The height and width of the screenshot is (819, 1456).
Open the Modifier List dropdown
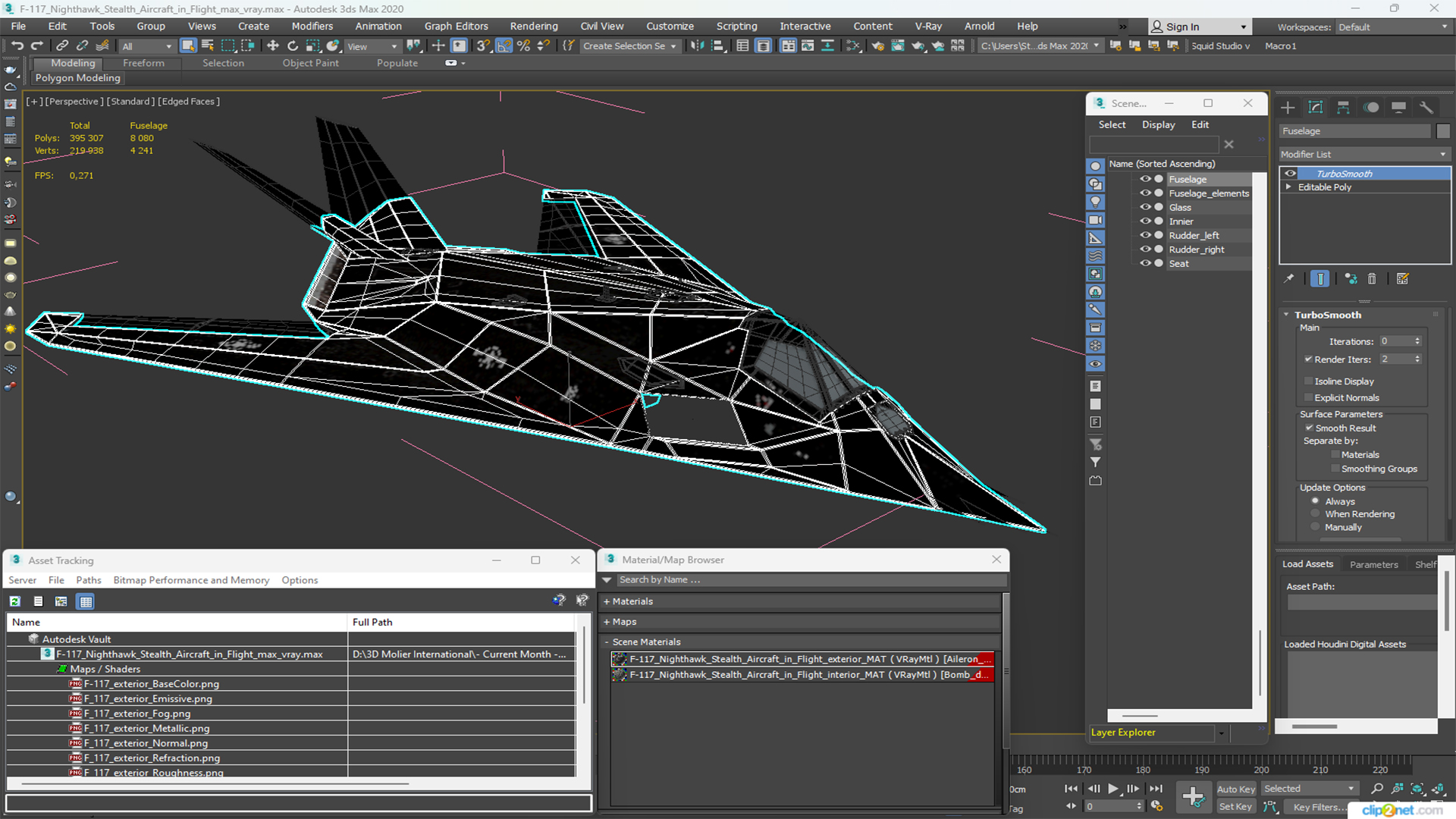click(x=1364, y=154)
